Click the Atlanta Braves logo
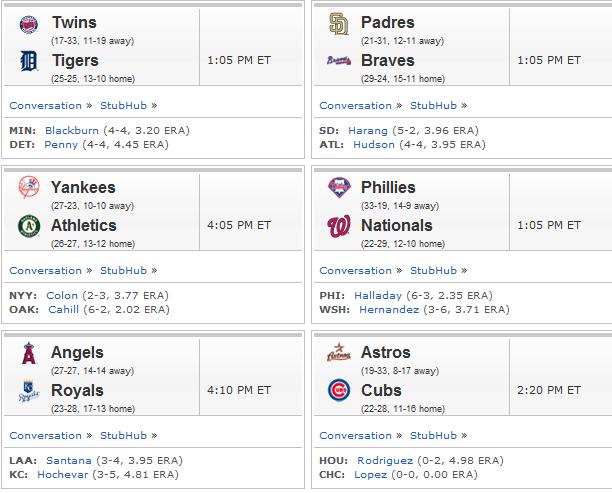The width and height of the screenshot is (612, 493). coord(338,61)
